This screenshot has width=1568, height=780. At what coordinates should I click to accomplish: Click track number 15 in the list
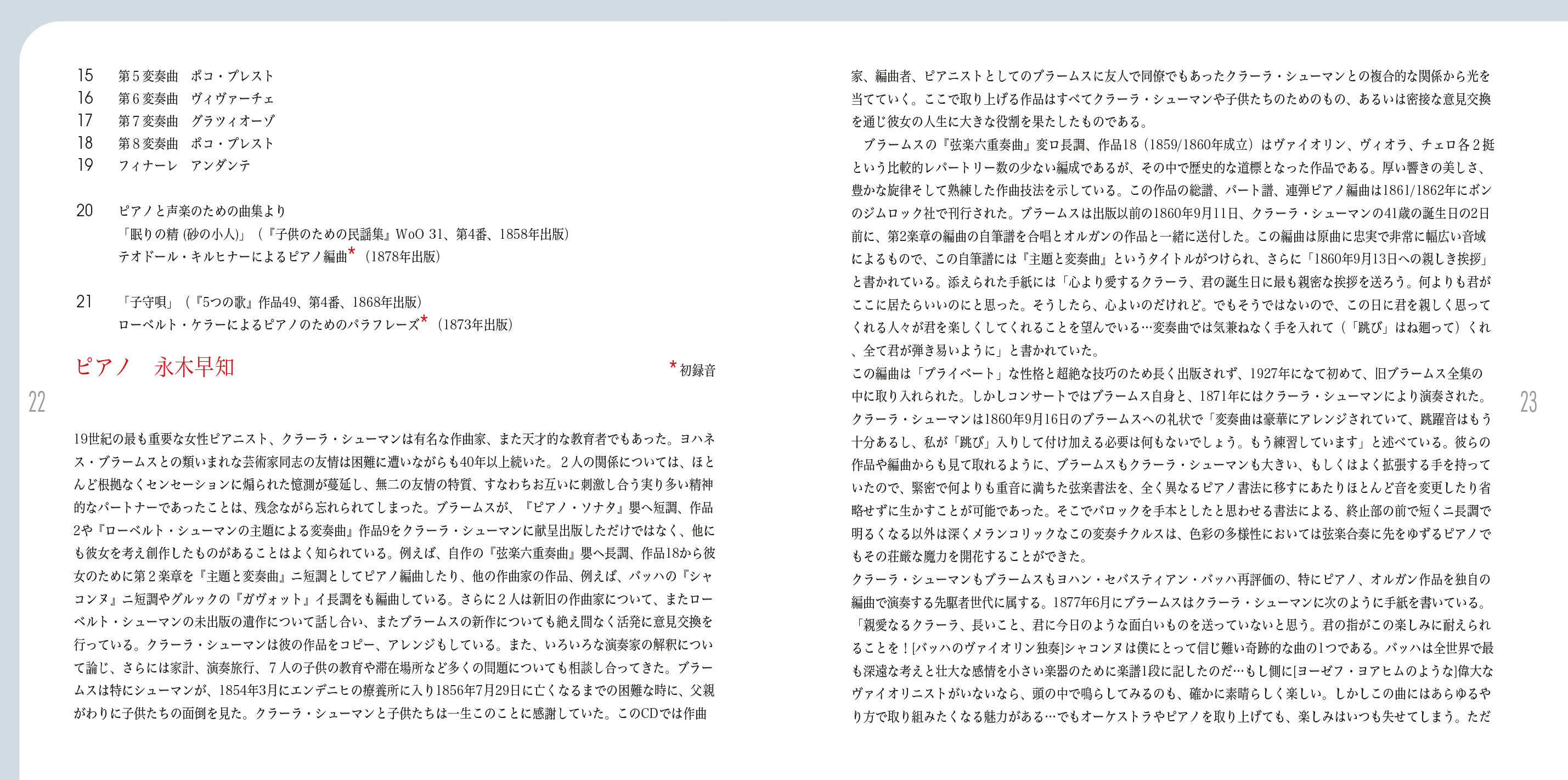coord(84,75)
